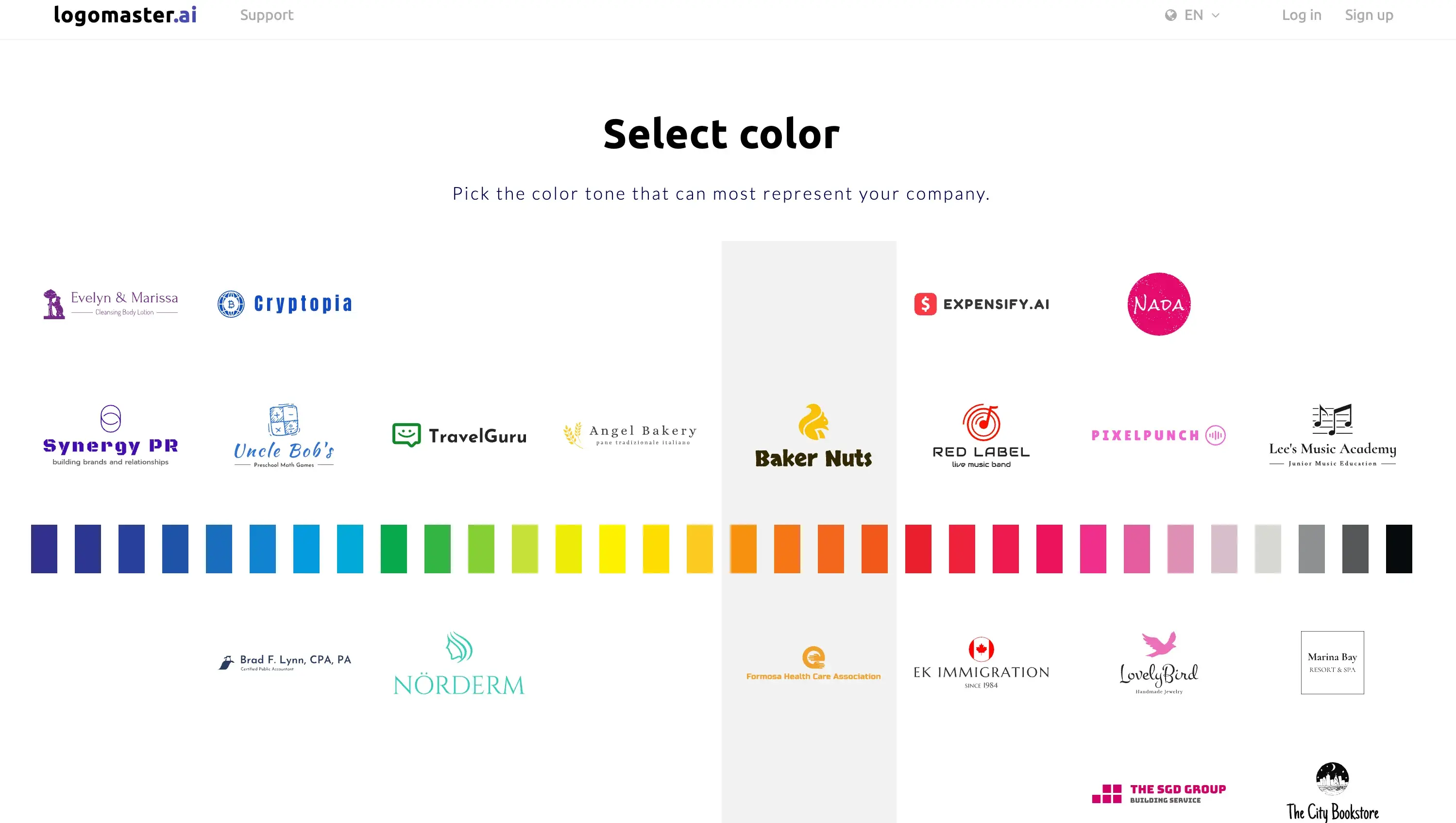Click the Sign up link
Viewport: 1456px width, 823px height.
tap(1369, 15)
